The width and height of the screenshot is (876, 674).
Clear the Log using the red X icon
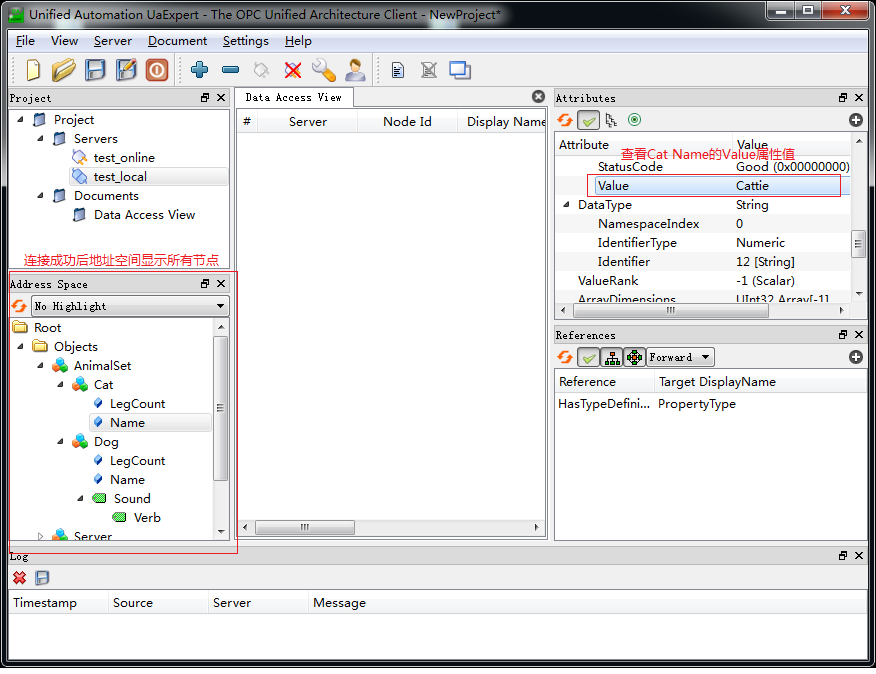click(x=19, y=578)
